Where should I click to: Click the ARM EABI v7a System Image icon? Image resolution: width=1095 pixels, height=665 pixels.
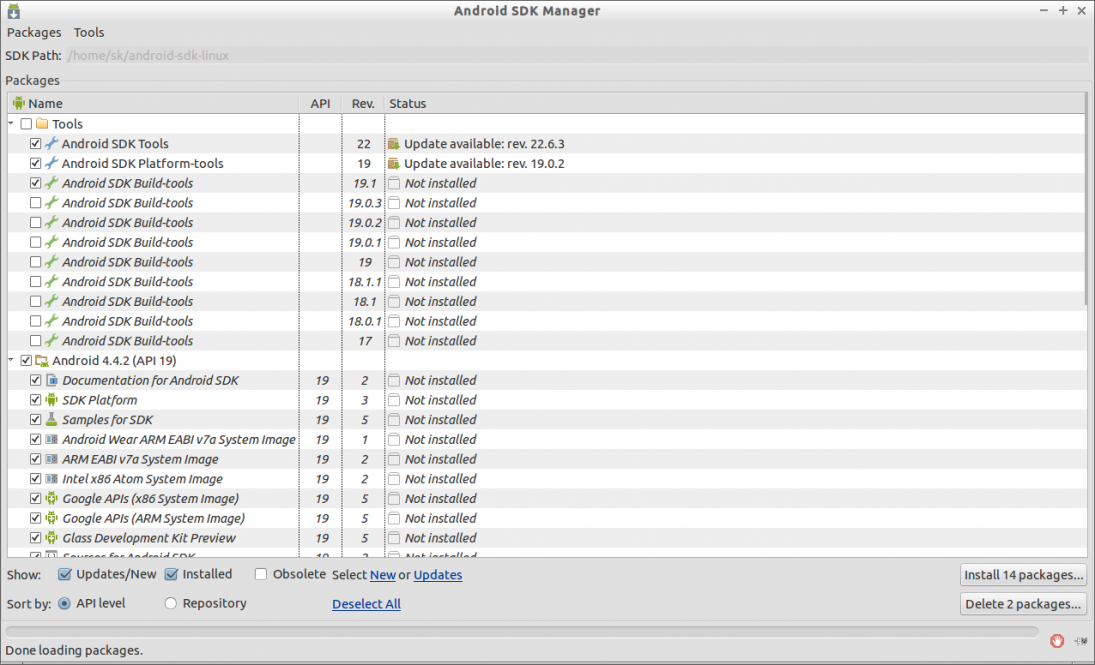52,460
